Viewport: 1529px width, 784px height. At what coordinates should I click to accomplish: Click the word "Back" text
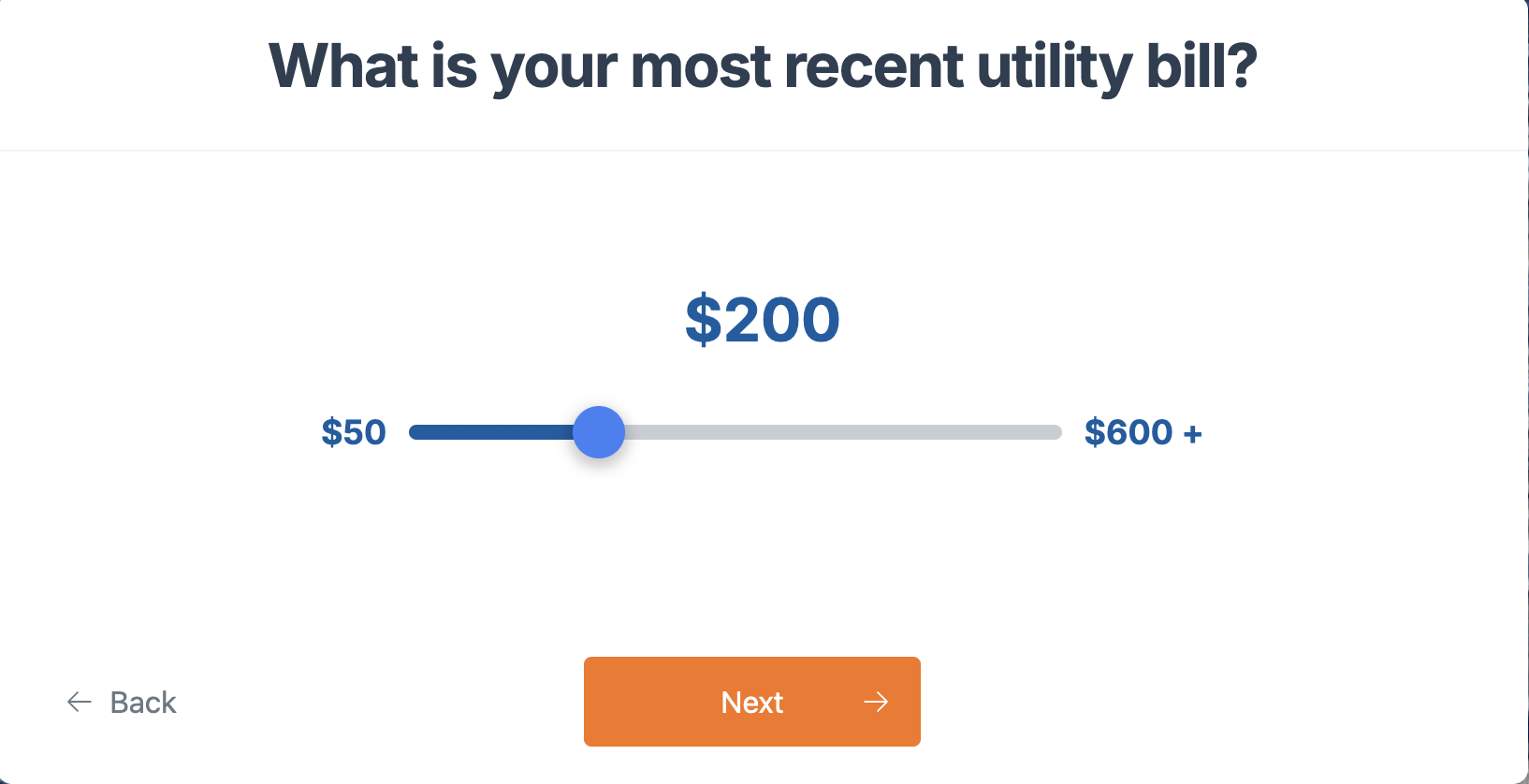point(143,702)
